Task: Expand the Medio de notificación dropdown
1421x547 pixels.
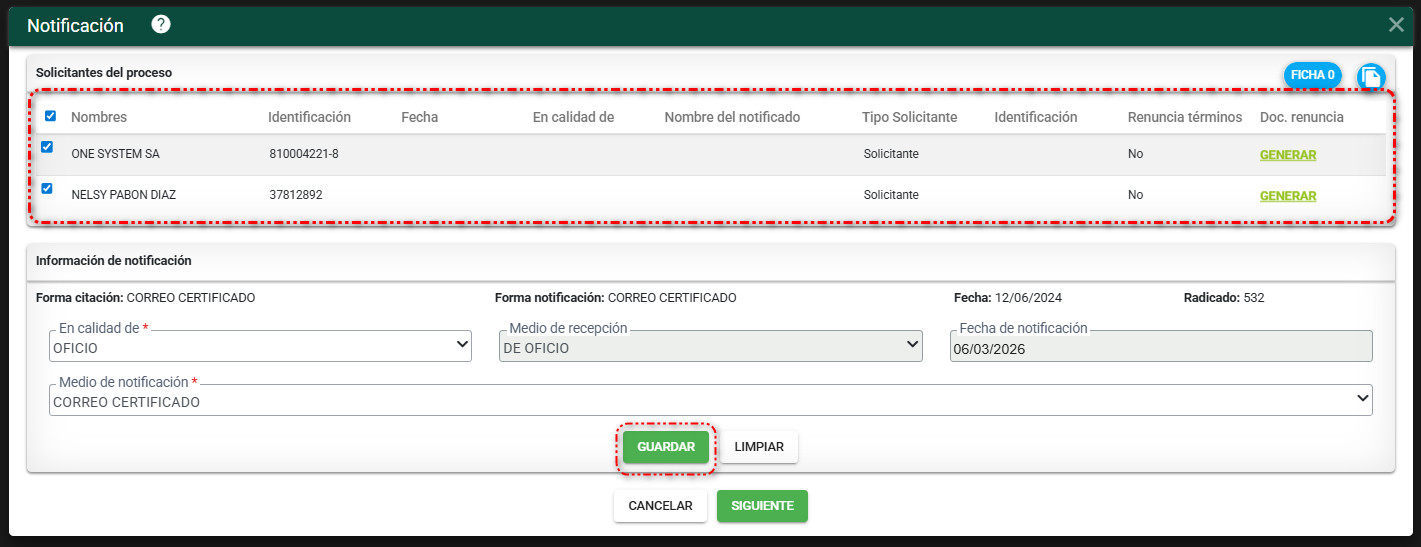Action: coord(710,400)
